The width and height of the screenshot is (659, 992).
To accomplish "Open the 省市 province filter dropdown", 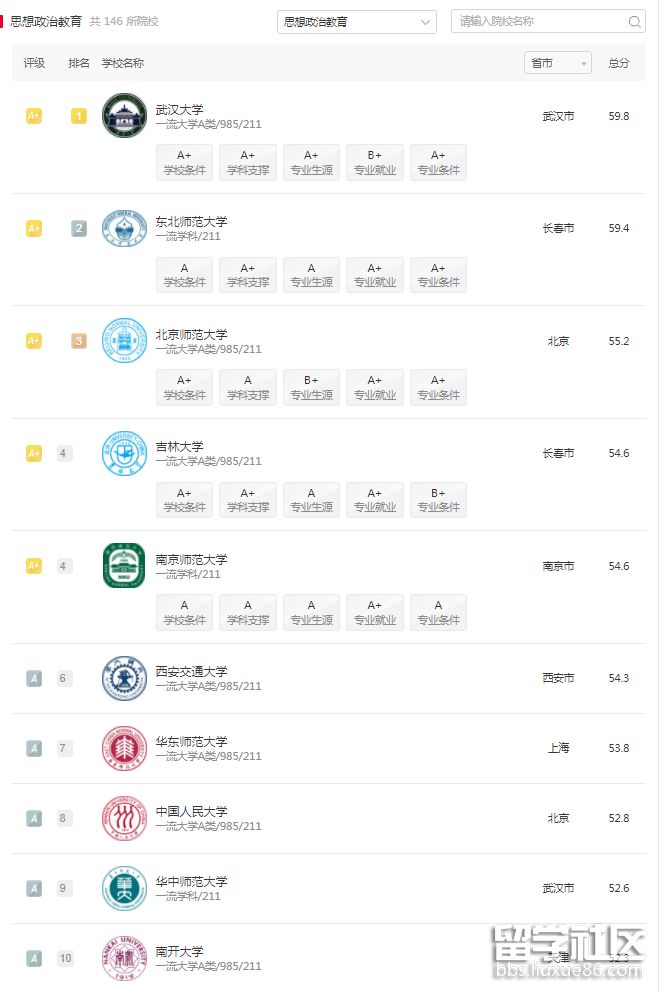I will click(x=557, y=63).
